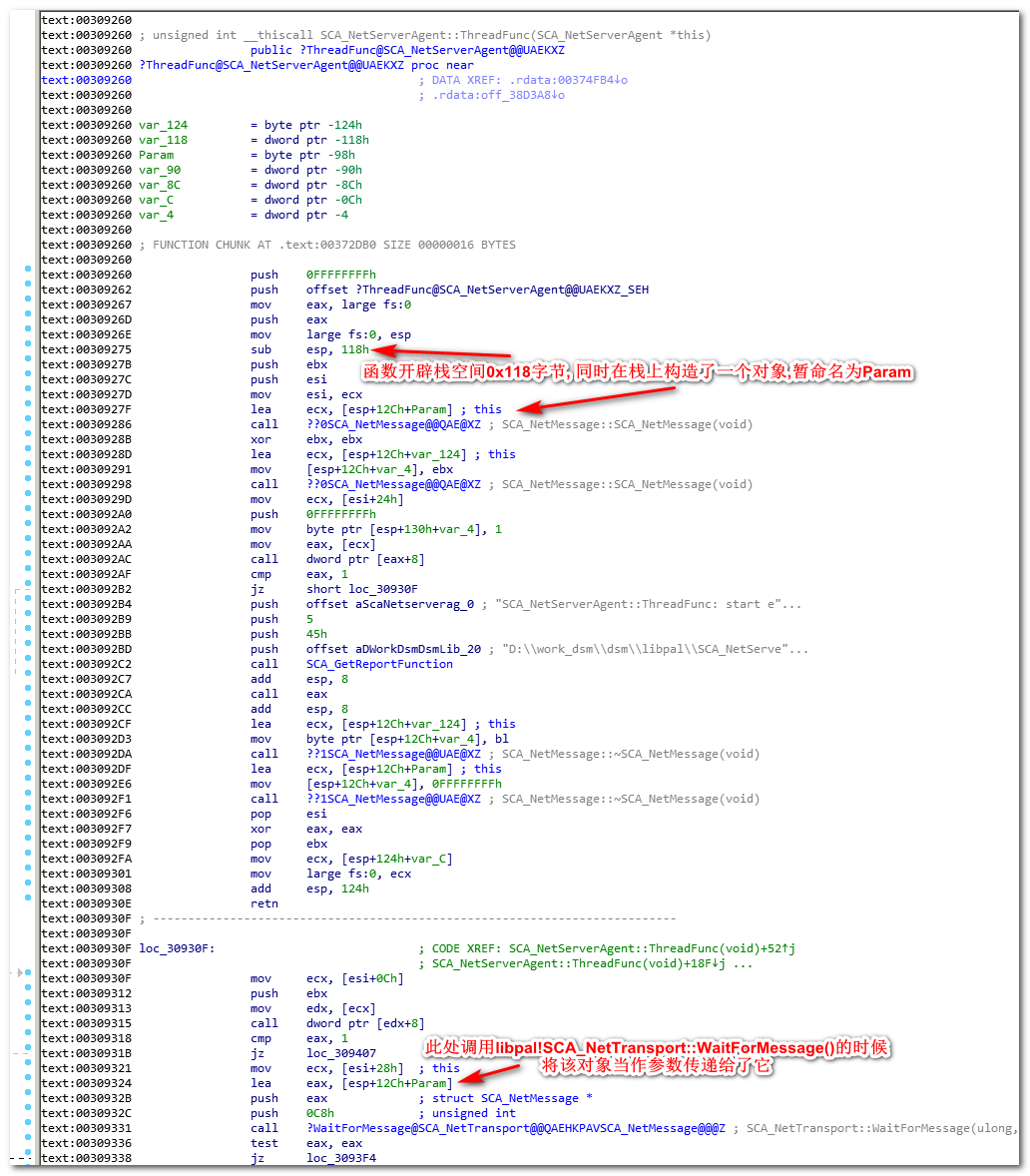
Task: Click 'add esp, 124h' instruction
Action: coord(309,890)
